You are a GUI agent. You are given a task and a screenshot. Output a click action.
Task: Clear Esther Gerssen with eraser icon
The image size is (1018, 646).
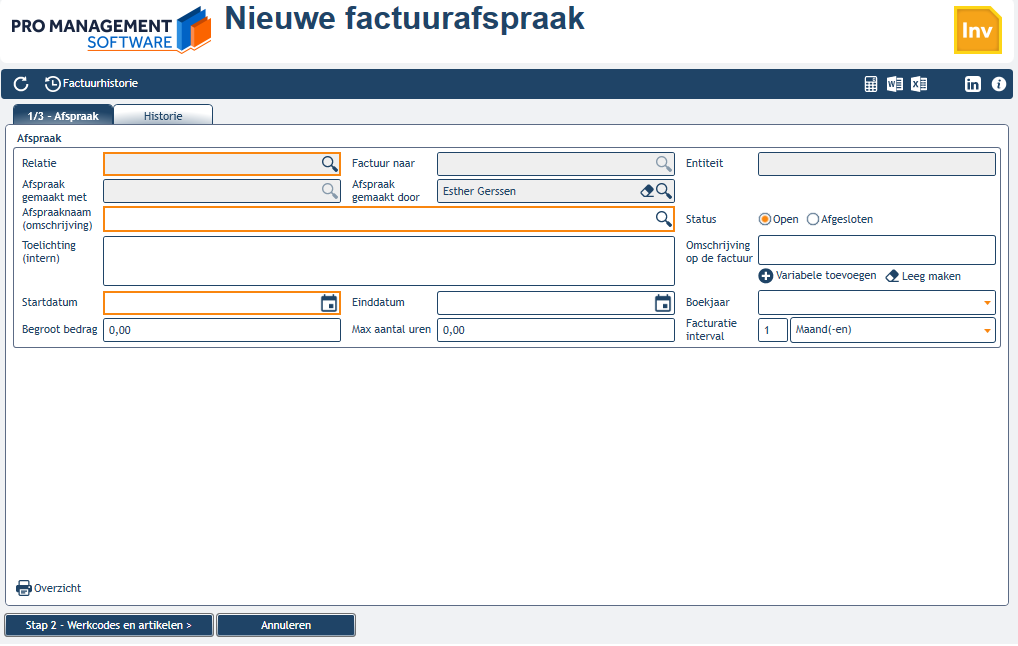tap(647, 191)
